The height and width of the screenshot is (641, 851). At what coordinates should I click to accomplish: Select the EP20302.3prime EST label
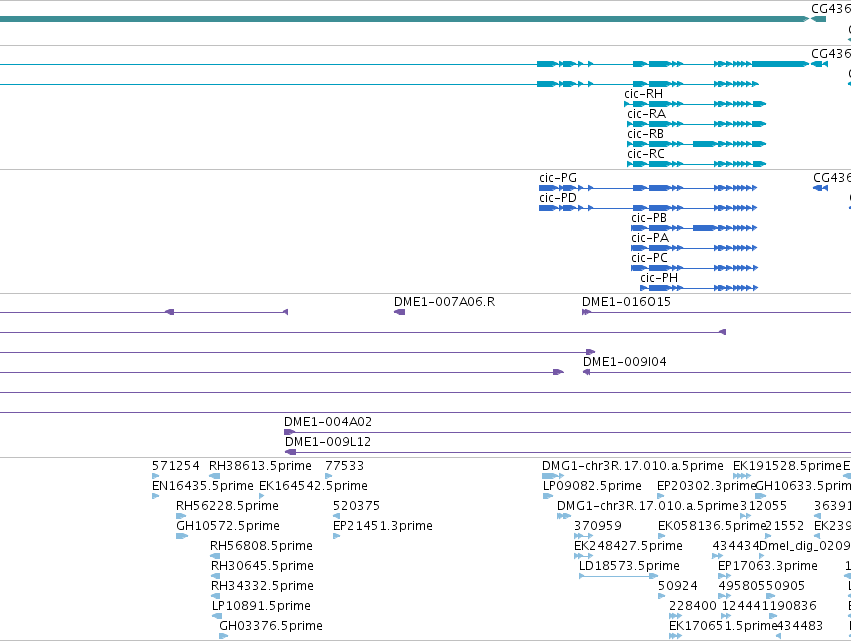[x=706, y=486]
